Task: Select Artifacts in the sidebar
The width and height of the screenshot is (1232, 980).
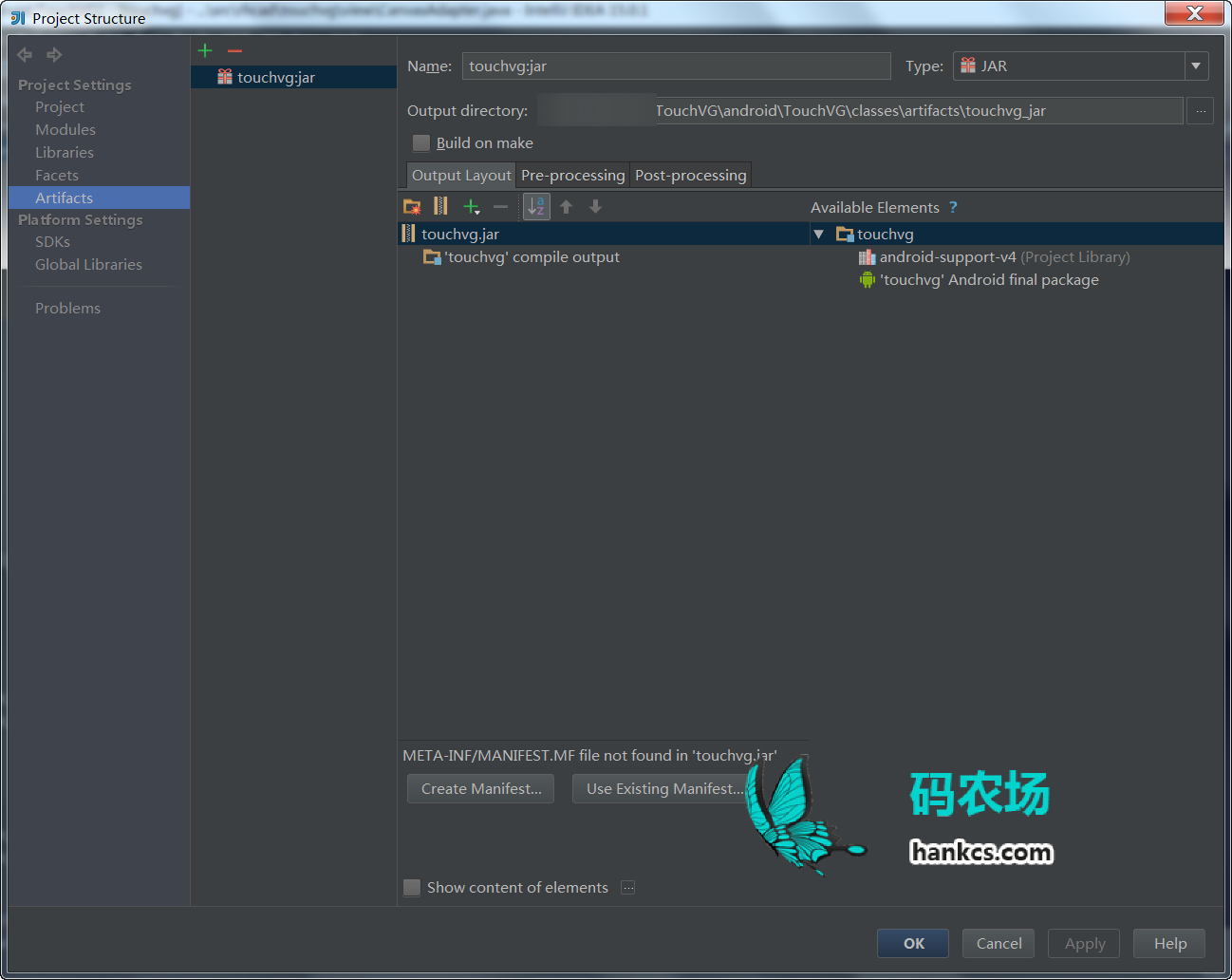Action: pos(99,198)
